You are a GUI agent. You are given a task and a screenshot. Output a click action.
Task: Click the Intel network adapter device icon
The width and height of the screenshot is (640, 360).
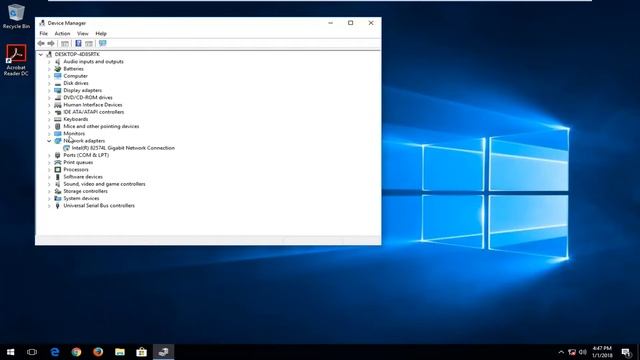[x=67, y=148]
